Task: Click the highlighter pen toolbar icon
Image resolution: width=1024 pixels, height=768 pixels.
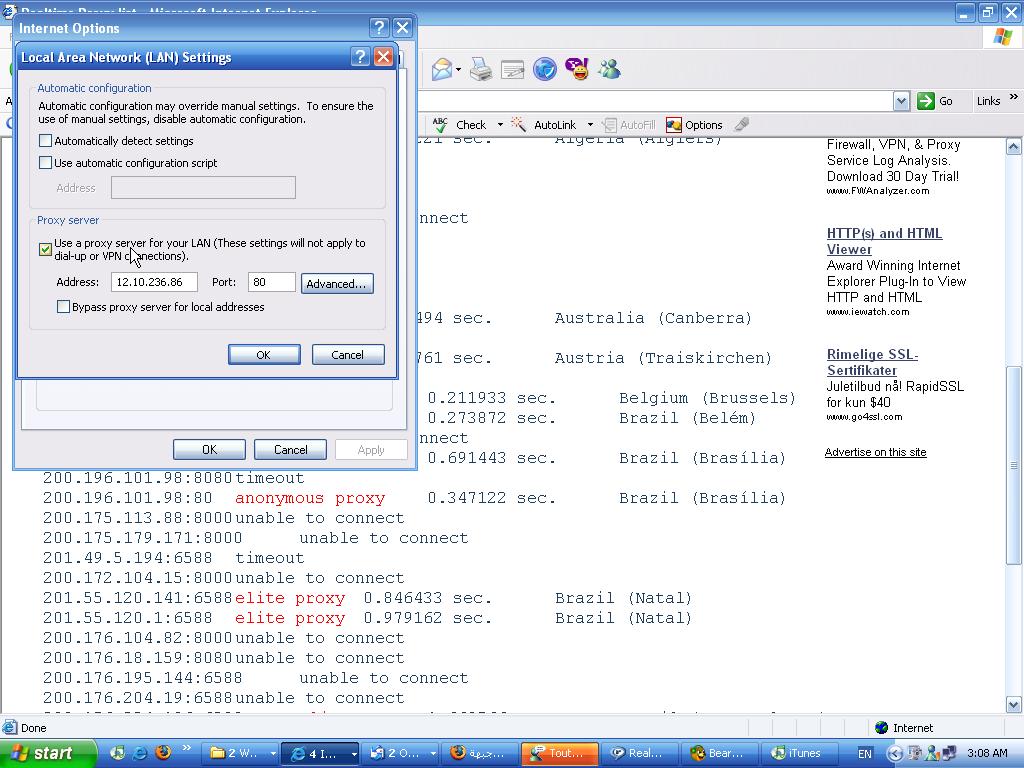Action: pos(741,125)
